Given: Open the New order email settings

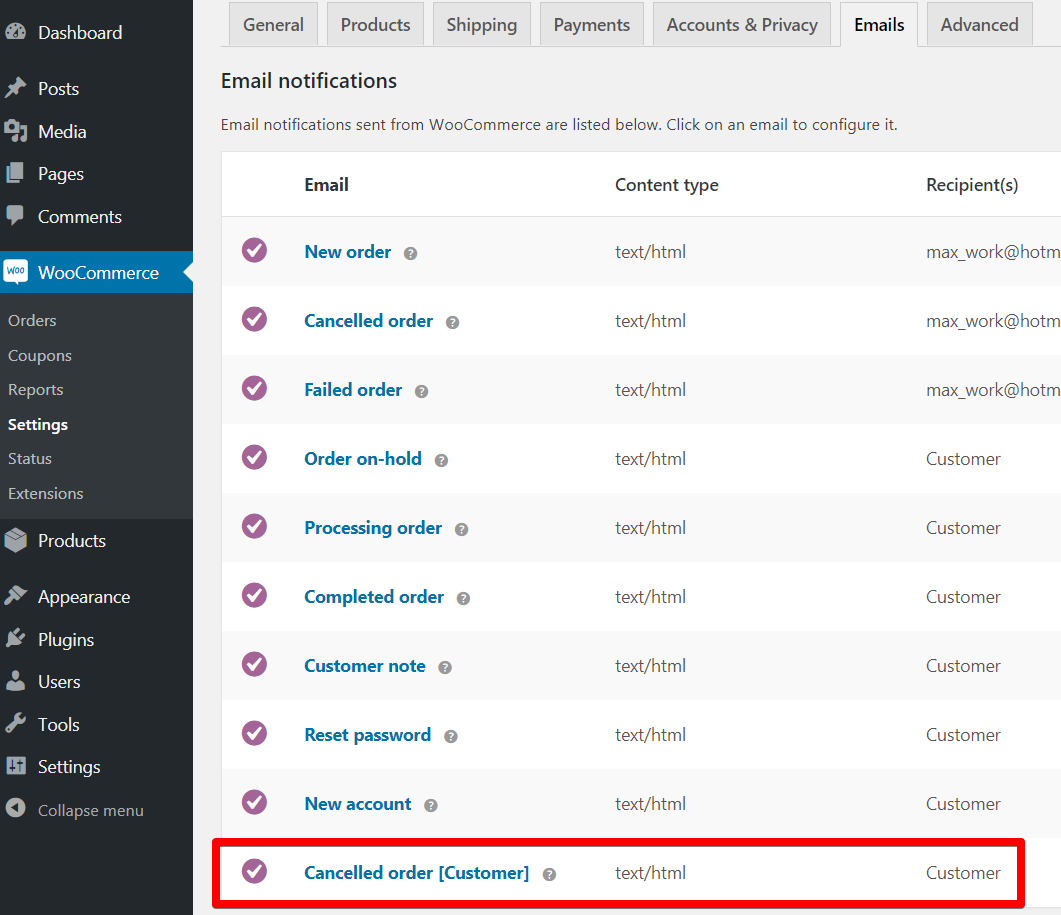Looking at the screenshot, I should [x=348, y=252].
